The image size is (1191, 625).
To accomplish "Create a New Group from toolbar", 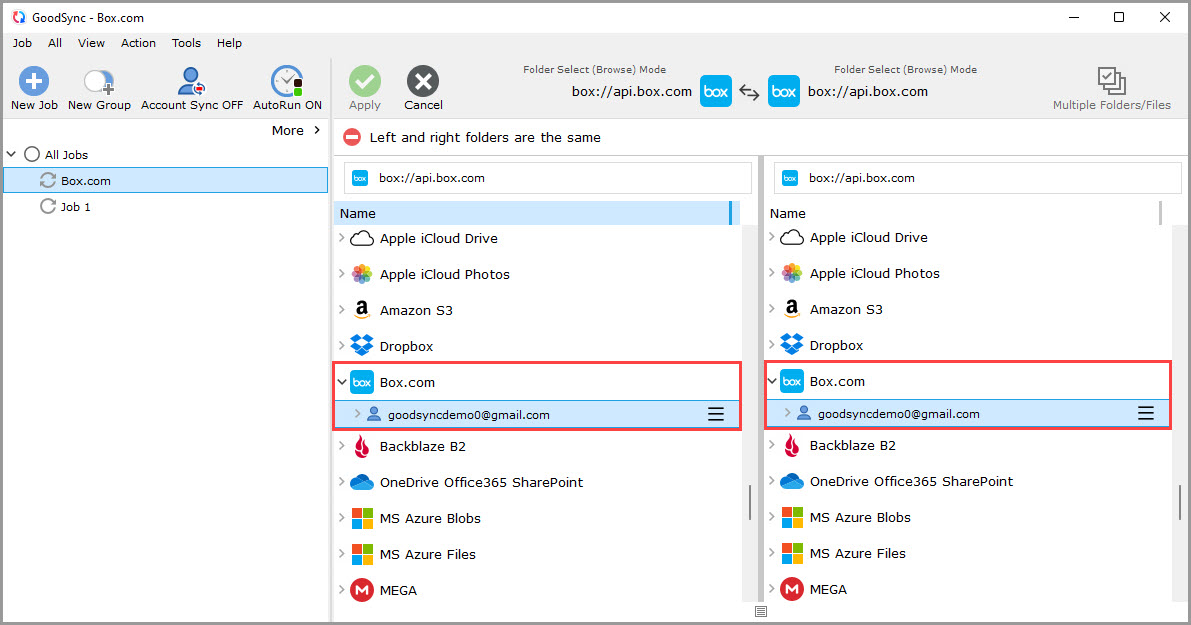I will pos(99,89).
